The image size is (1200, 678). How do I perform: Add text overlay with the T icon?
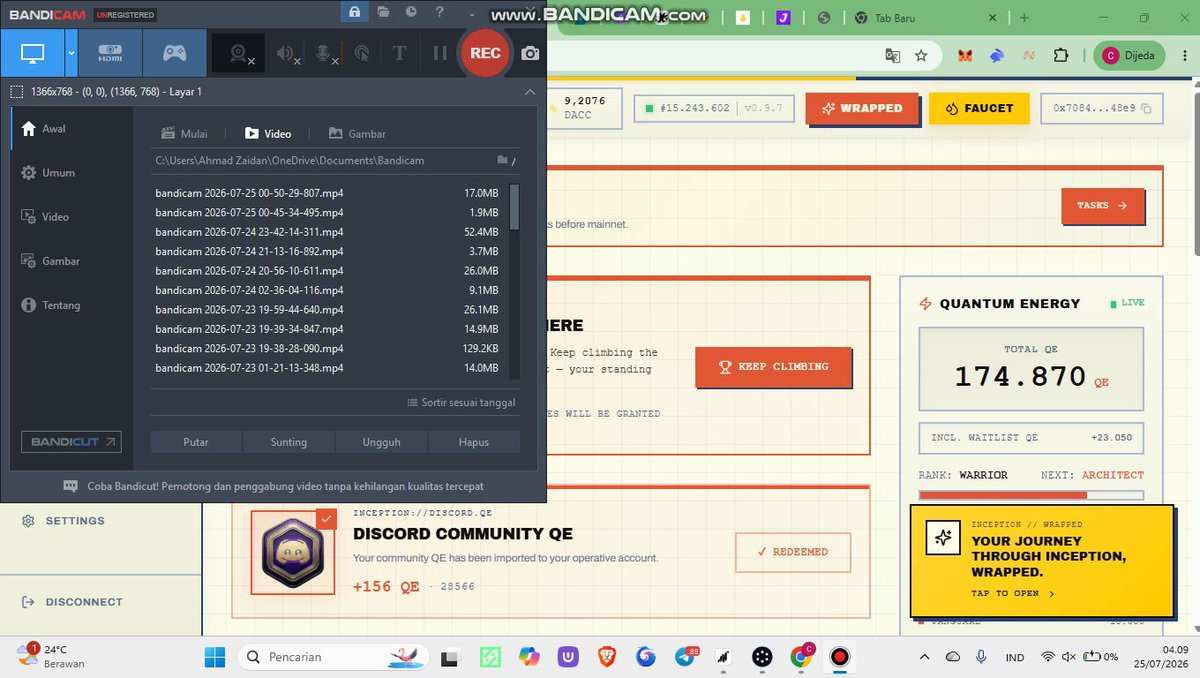point(398,54)
